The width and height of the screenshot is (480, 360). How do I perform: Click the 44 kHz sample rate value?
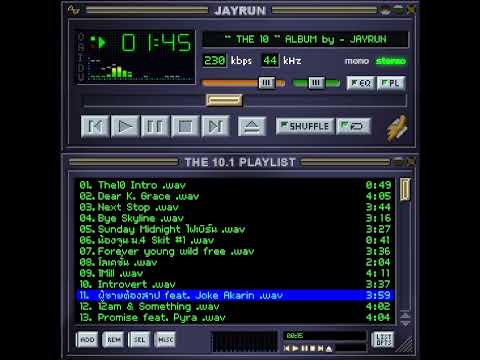[x=270, y=61]
